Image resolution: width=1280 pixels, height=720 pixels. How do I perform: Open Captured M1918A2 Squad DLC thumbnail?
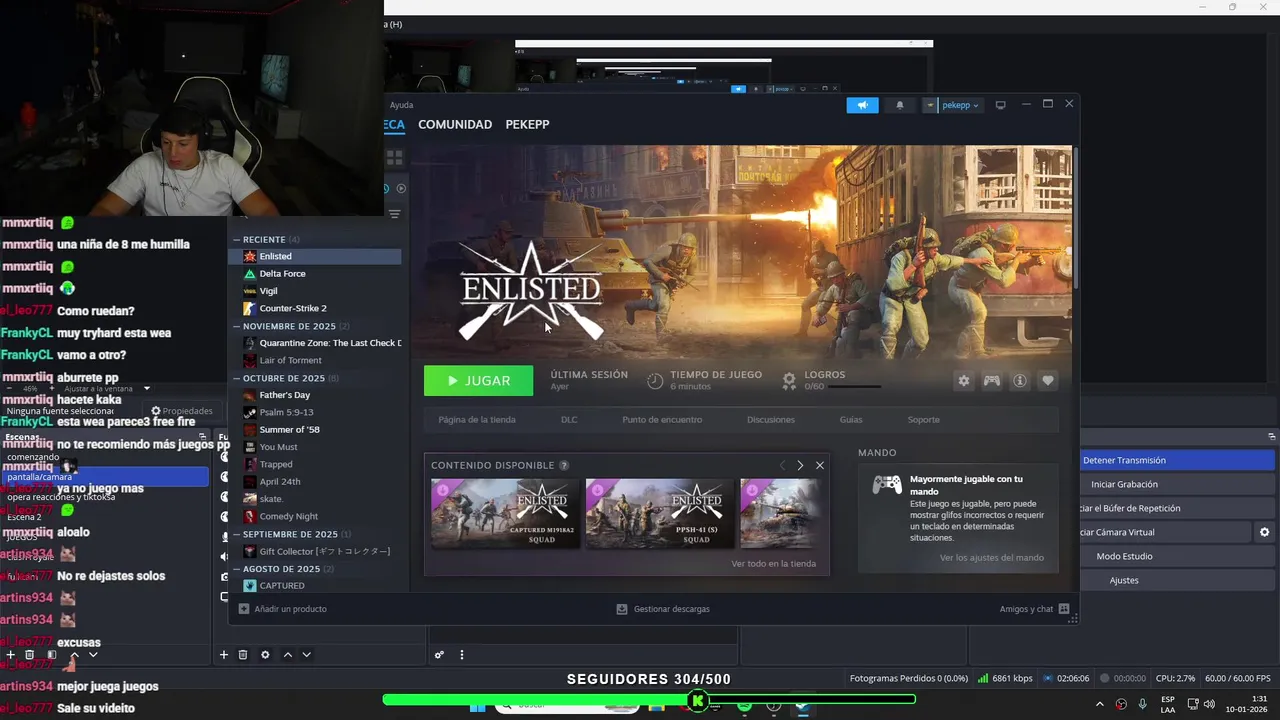pos(505,513)
